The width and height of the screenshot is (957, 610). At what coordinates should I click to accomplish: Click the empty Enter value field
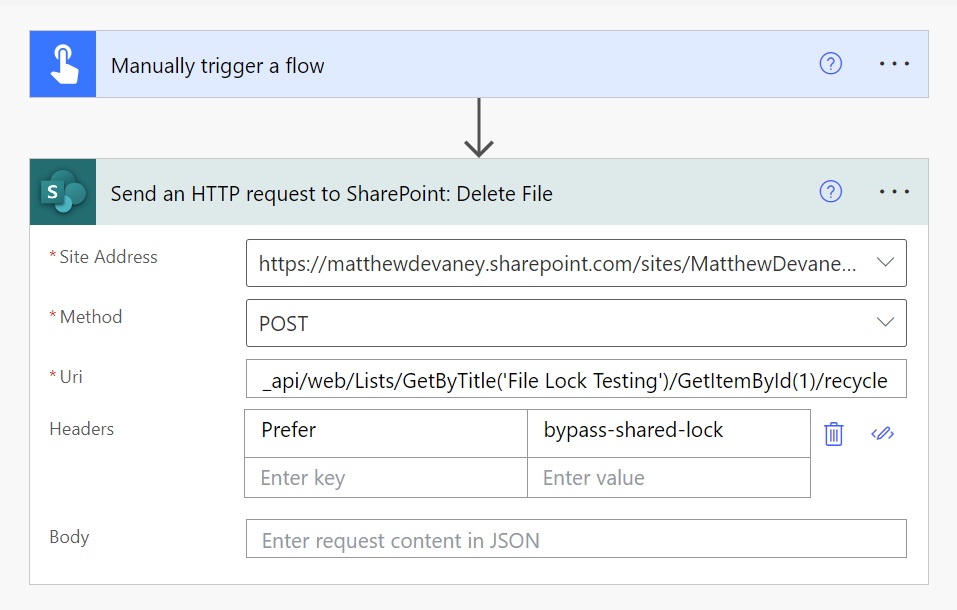[669, 477]
